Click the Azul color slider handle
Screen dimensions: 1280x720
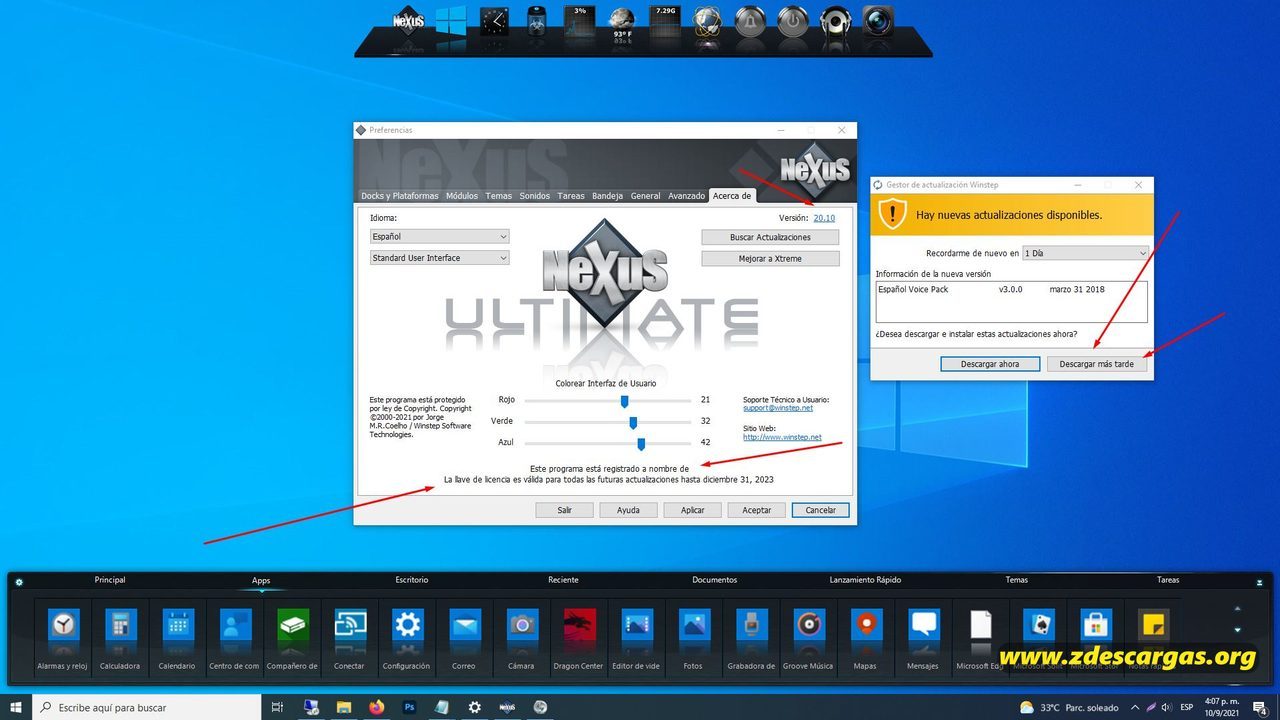(641, 444)
